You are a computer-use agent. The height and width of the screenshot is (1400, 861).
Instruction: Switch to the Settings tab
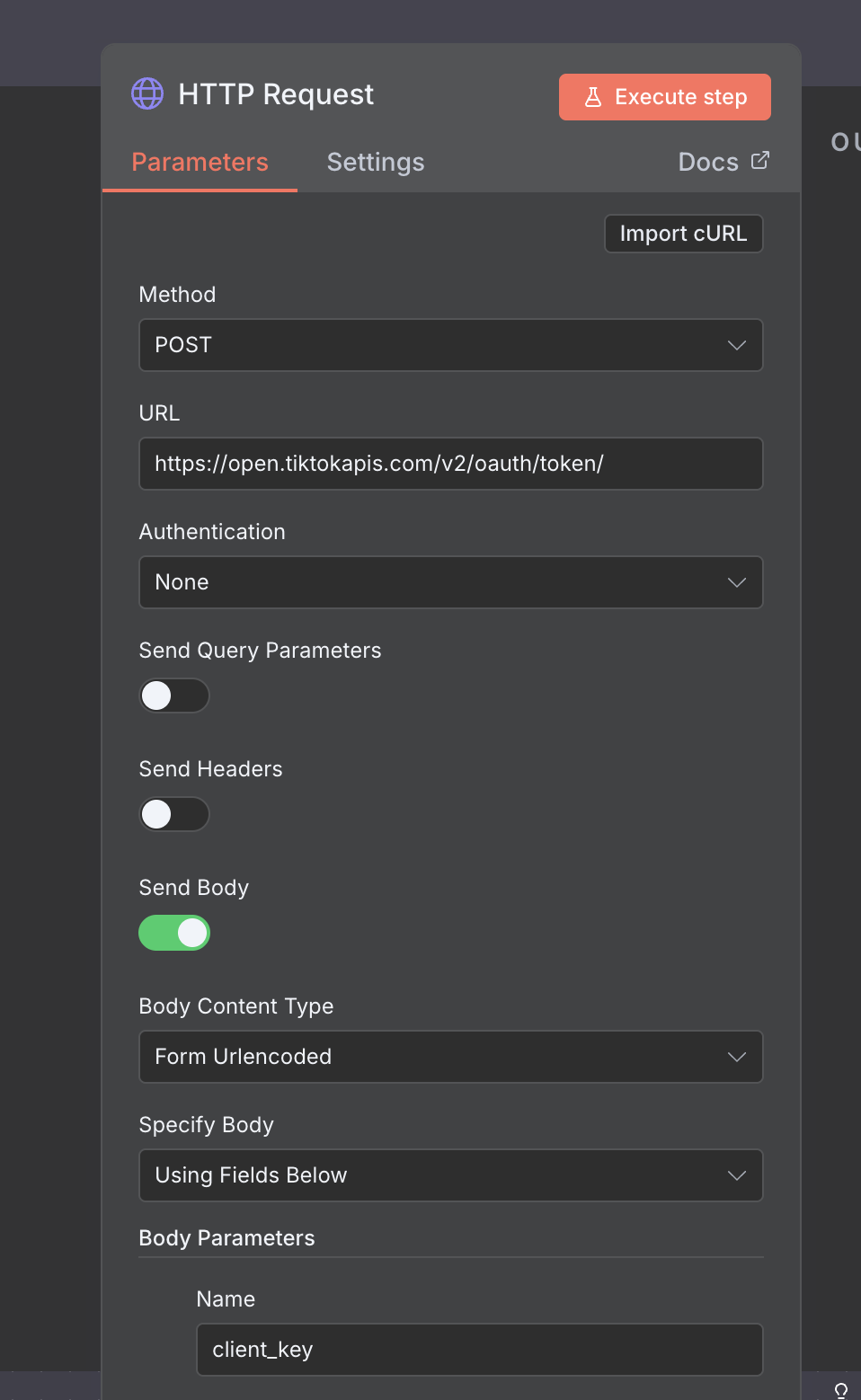coord(376,162)
